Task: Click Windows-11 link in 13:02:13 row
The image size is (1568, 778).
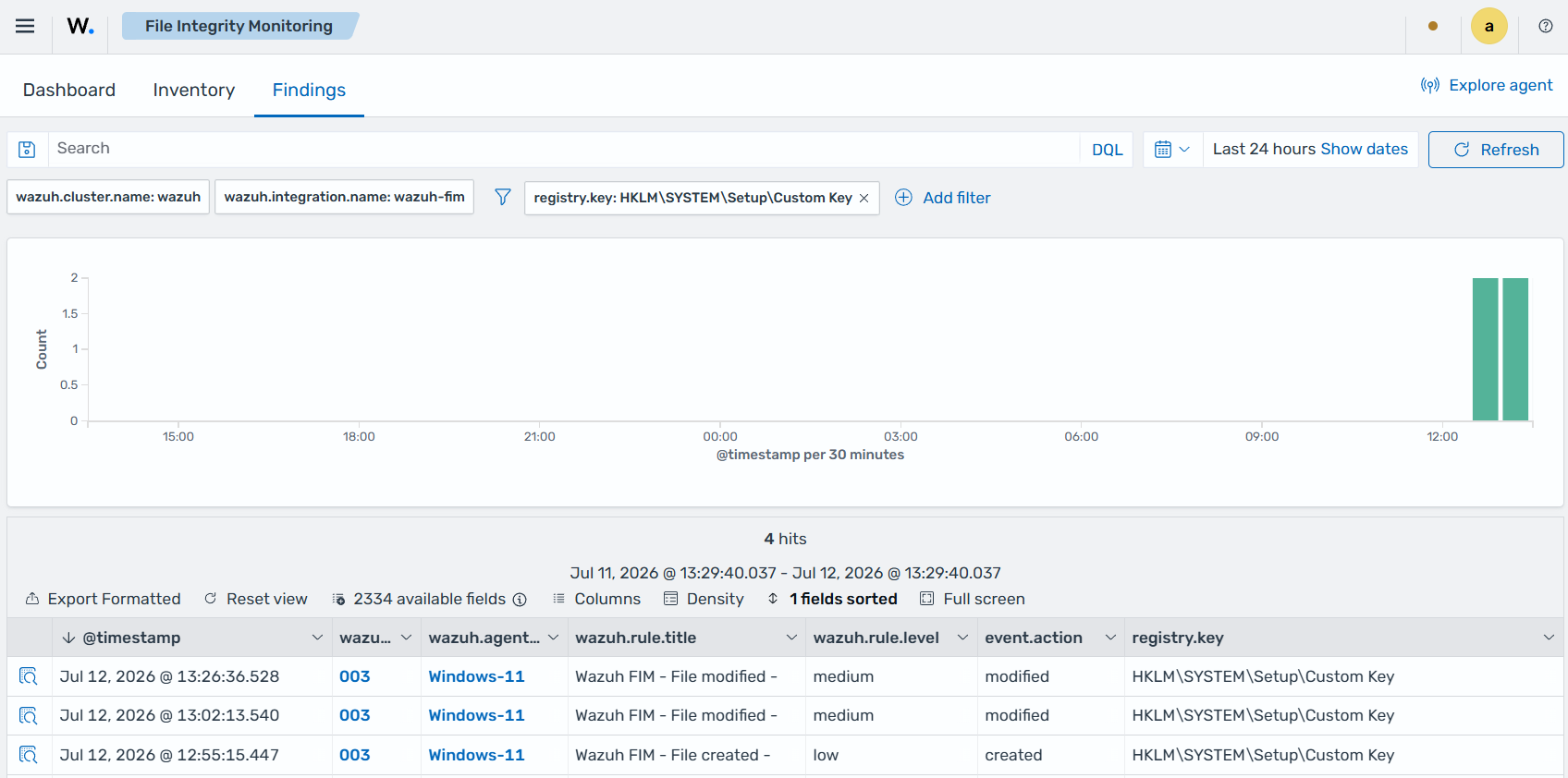Action: (476, 715)
